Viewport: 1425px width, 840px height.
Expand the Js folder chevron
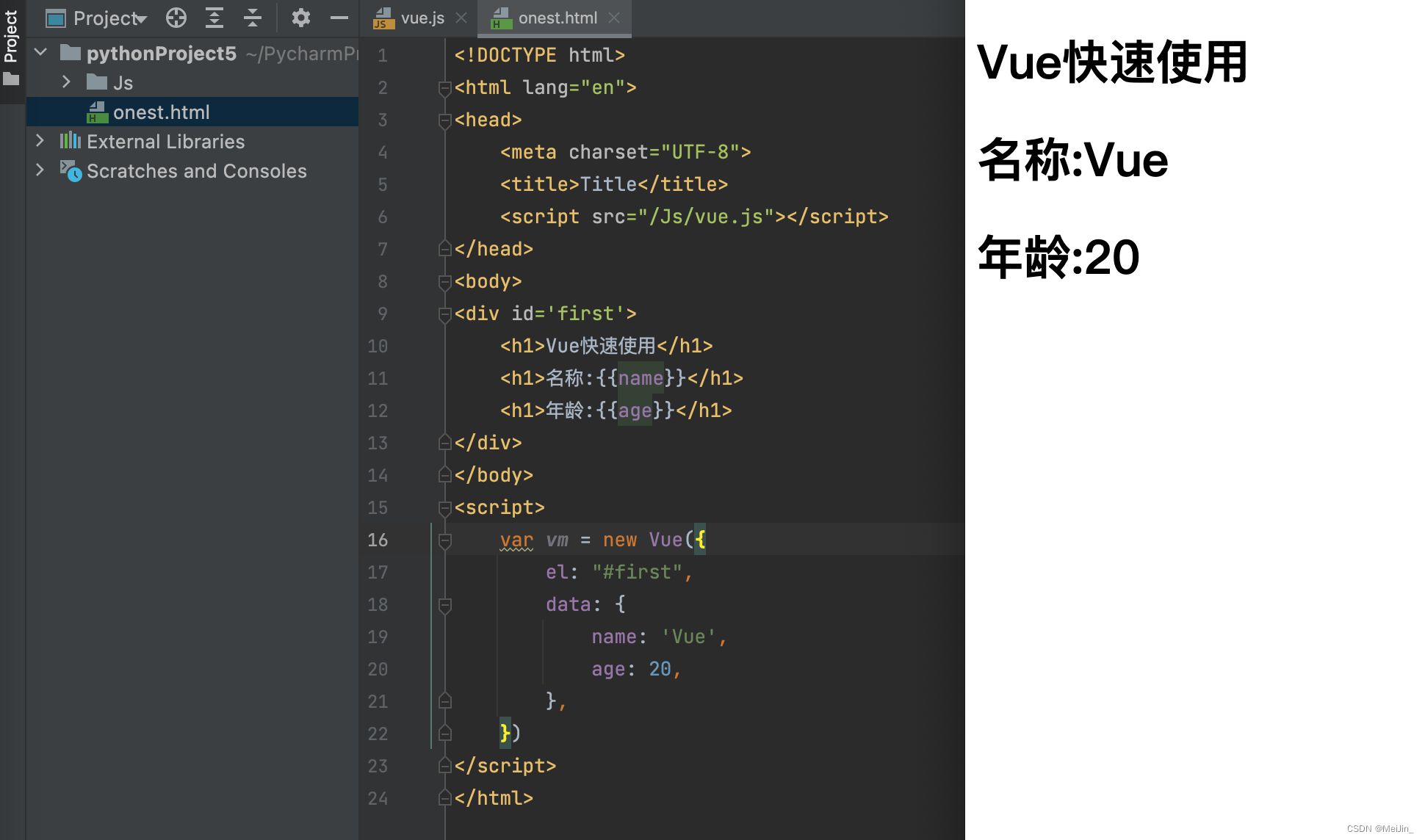click(x=66, y=82)
